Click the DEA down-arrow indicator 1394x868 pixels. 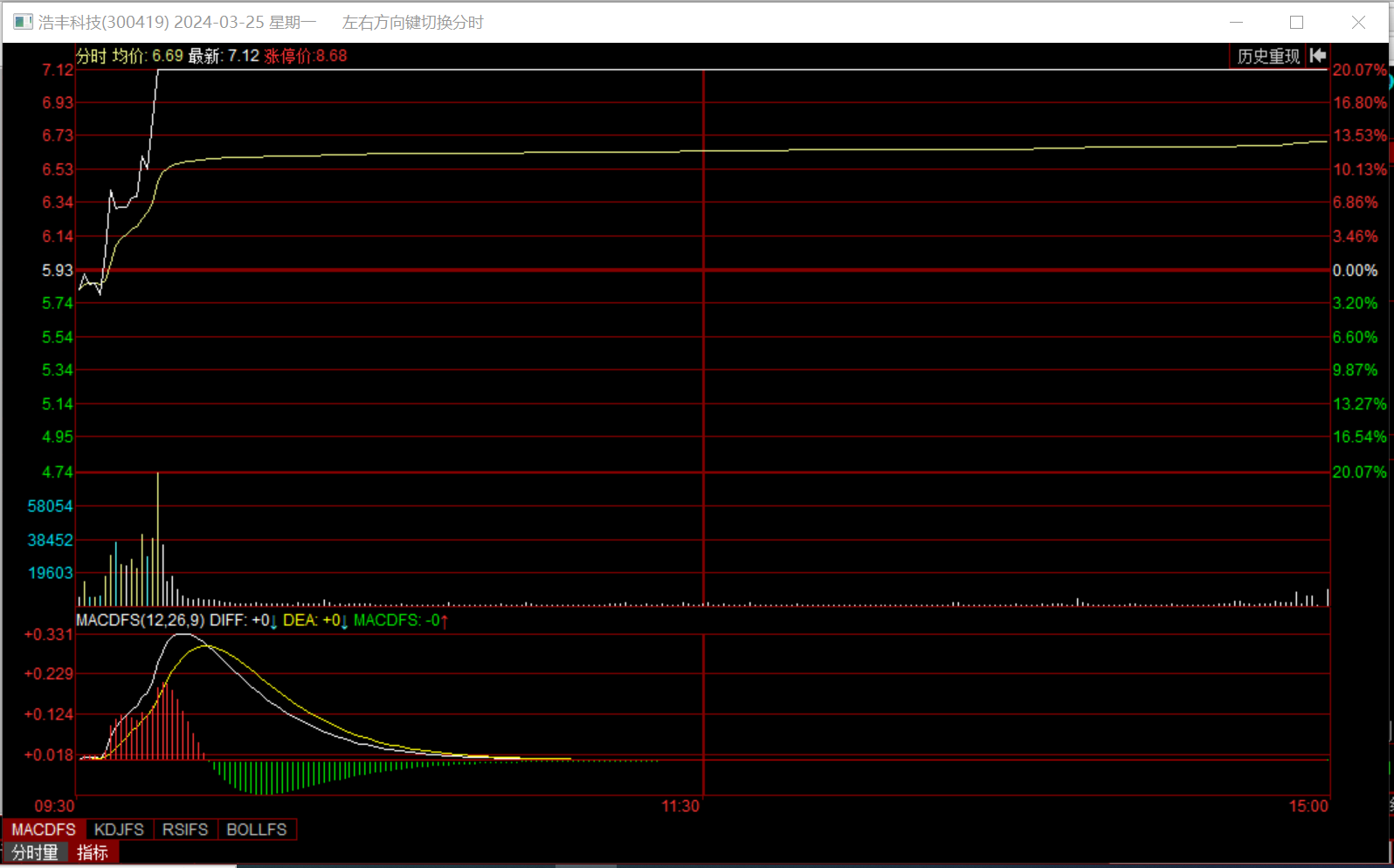click(x=345, y=621)
